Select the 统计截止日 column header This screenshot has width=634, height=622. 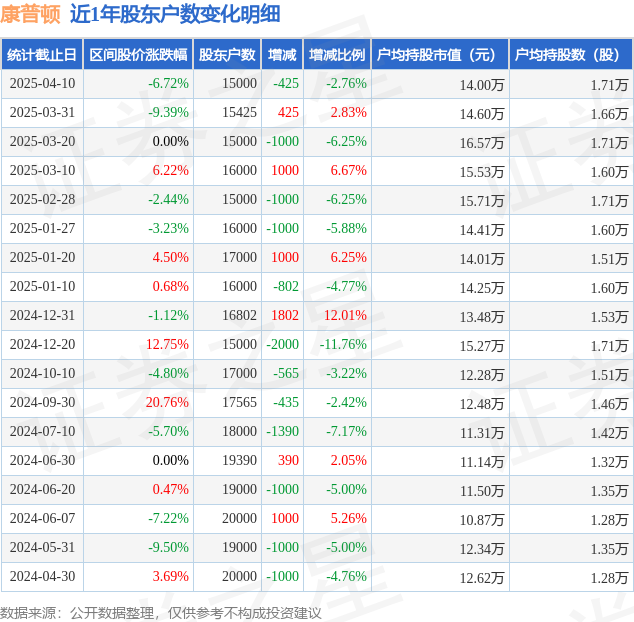coord(42,55)
